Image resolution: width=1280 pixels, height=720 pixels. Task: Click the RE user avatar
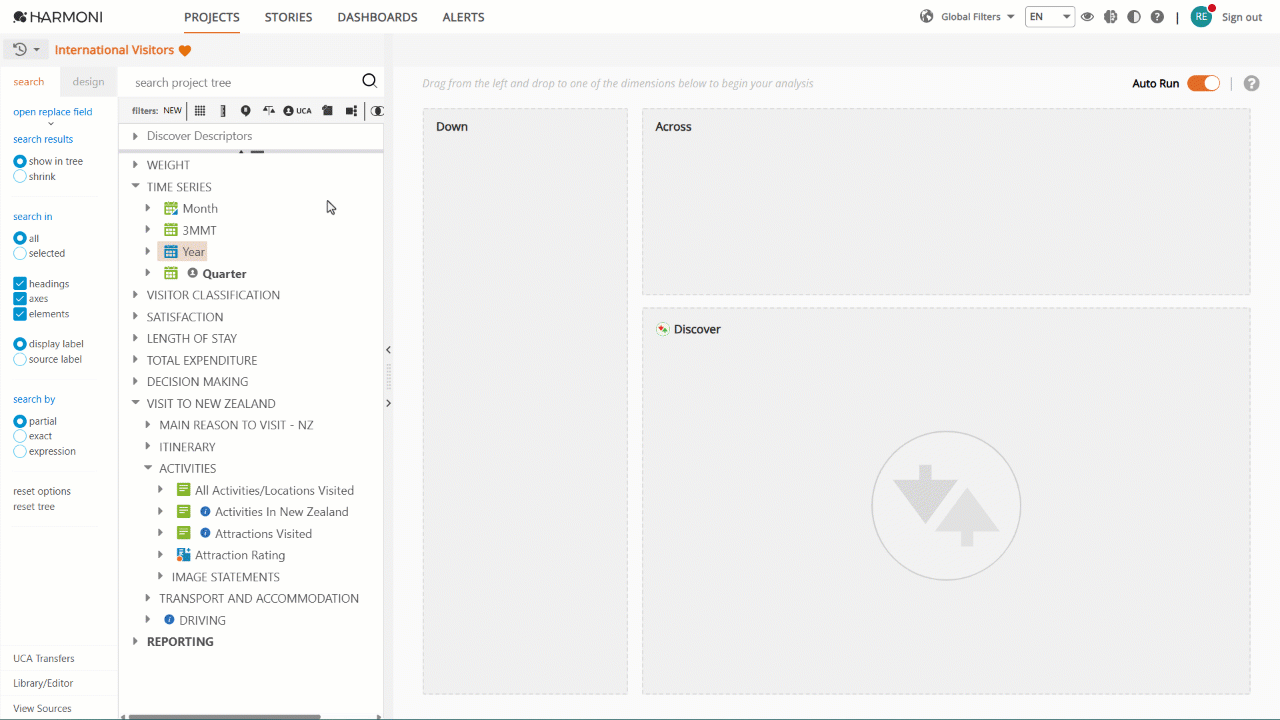tap(1201, 16)
